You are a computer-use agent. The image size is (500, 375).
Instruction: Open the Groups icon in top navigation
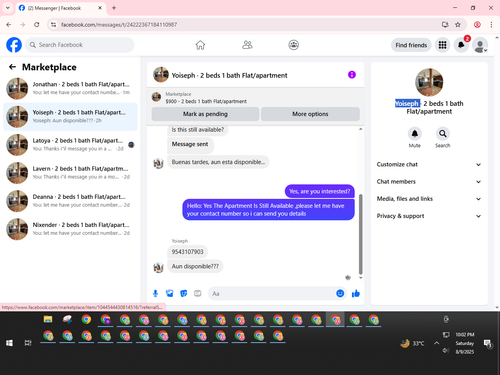pos(293,45)
